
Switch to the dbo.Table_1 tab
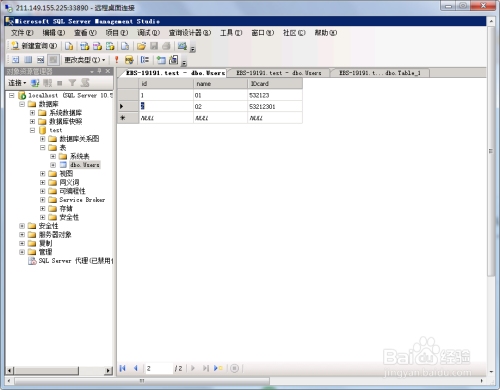pyautogui.click(x=380, y=73)
